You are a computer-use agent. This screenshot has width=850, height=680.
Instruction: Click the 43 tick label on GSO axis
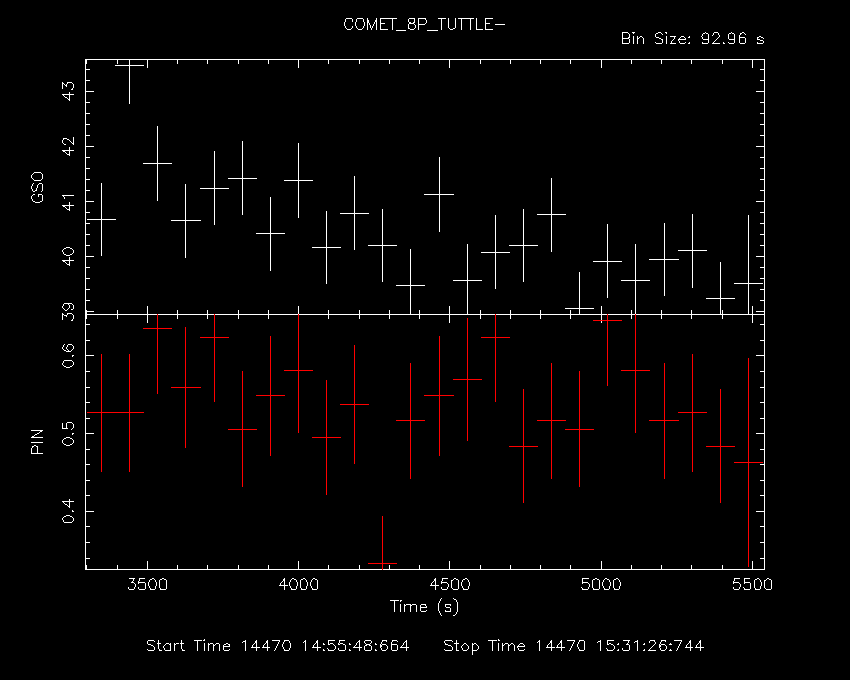[x=69, y=91]
